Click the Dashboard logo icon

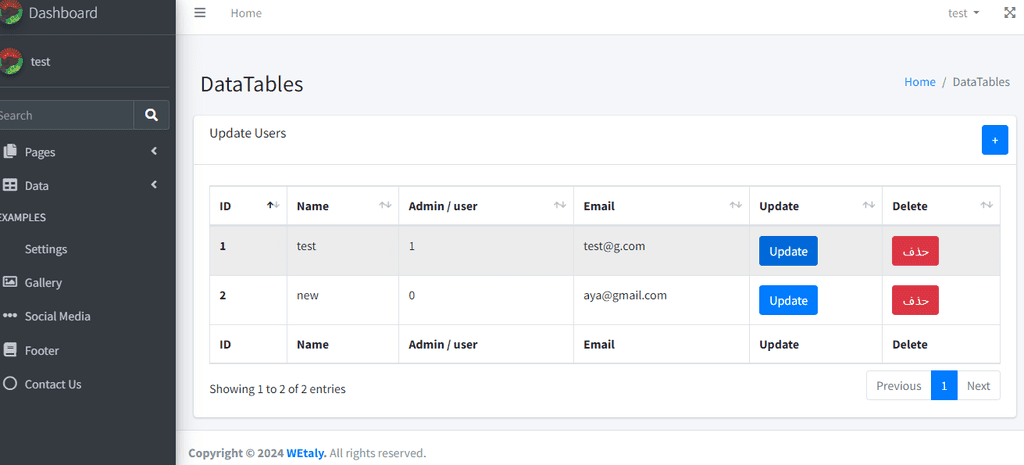pyautogui.click(x=10, y=13)
